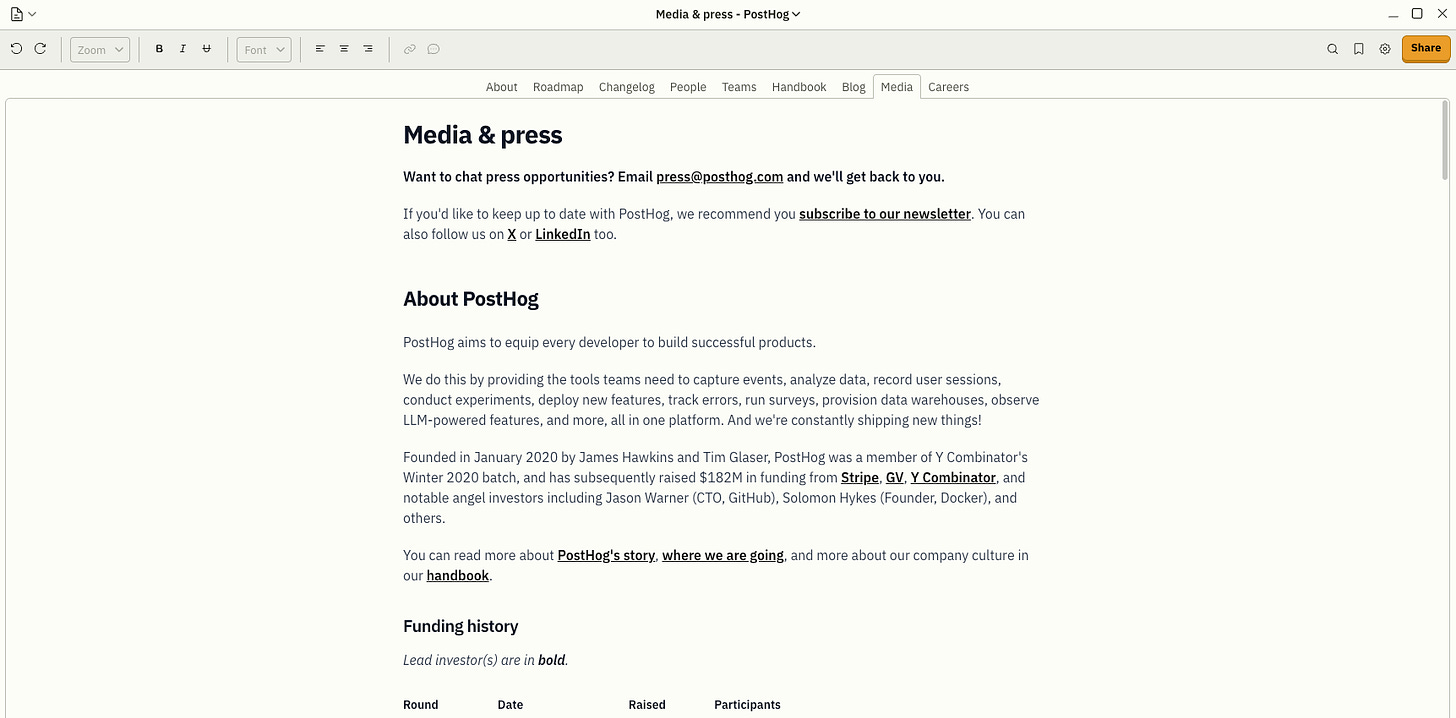This screenshot has width=1456, height=718.
Task: Open the Stripe investor link
Action: pos(860,478)
